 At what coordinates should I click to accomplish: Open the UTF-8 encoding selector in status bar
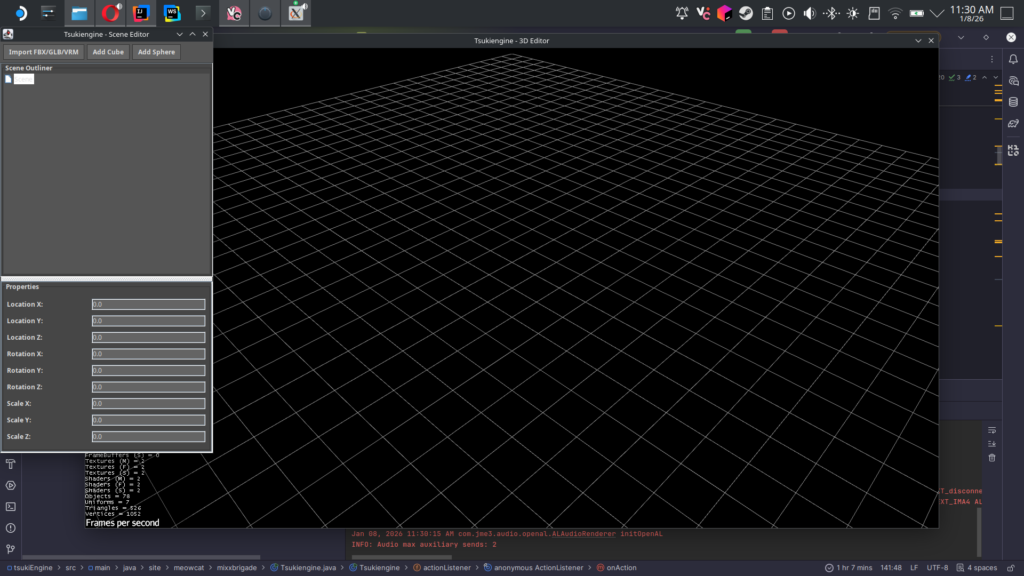[x=938, y=567]
